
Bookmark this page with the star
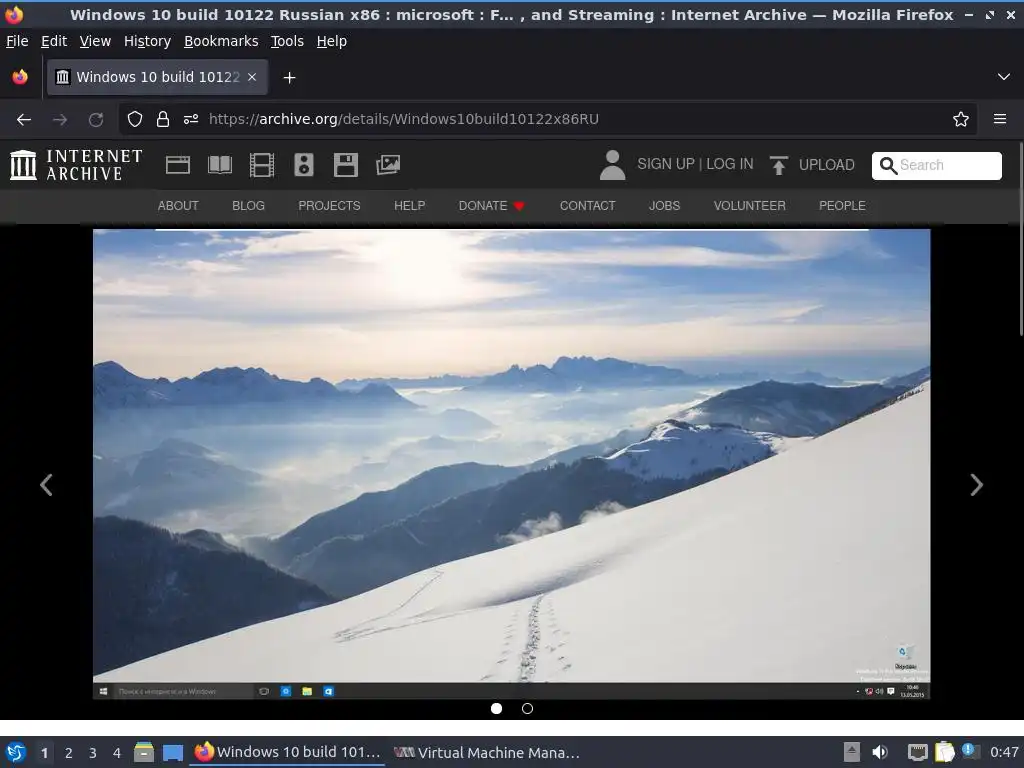(961, 120)
